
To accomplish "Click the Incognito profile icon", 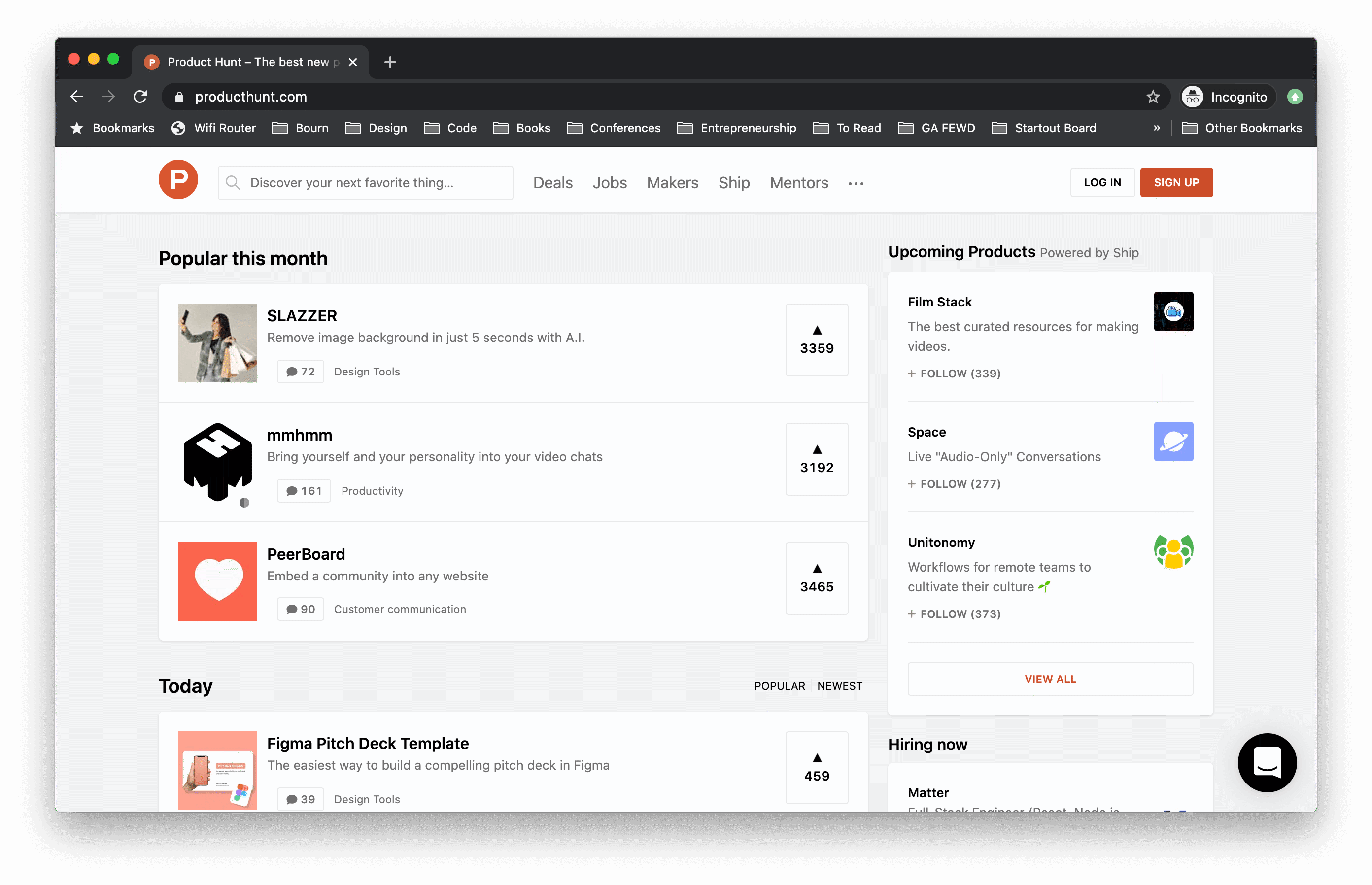I will [1192, 97].
